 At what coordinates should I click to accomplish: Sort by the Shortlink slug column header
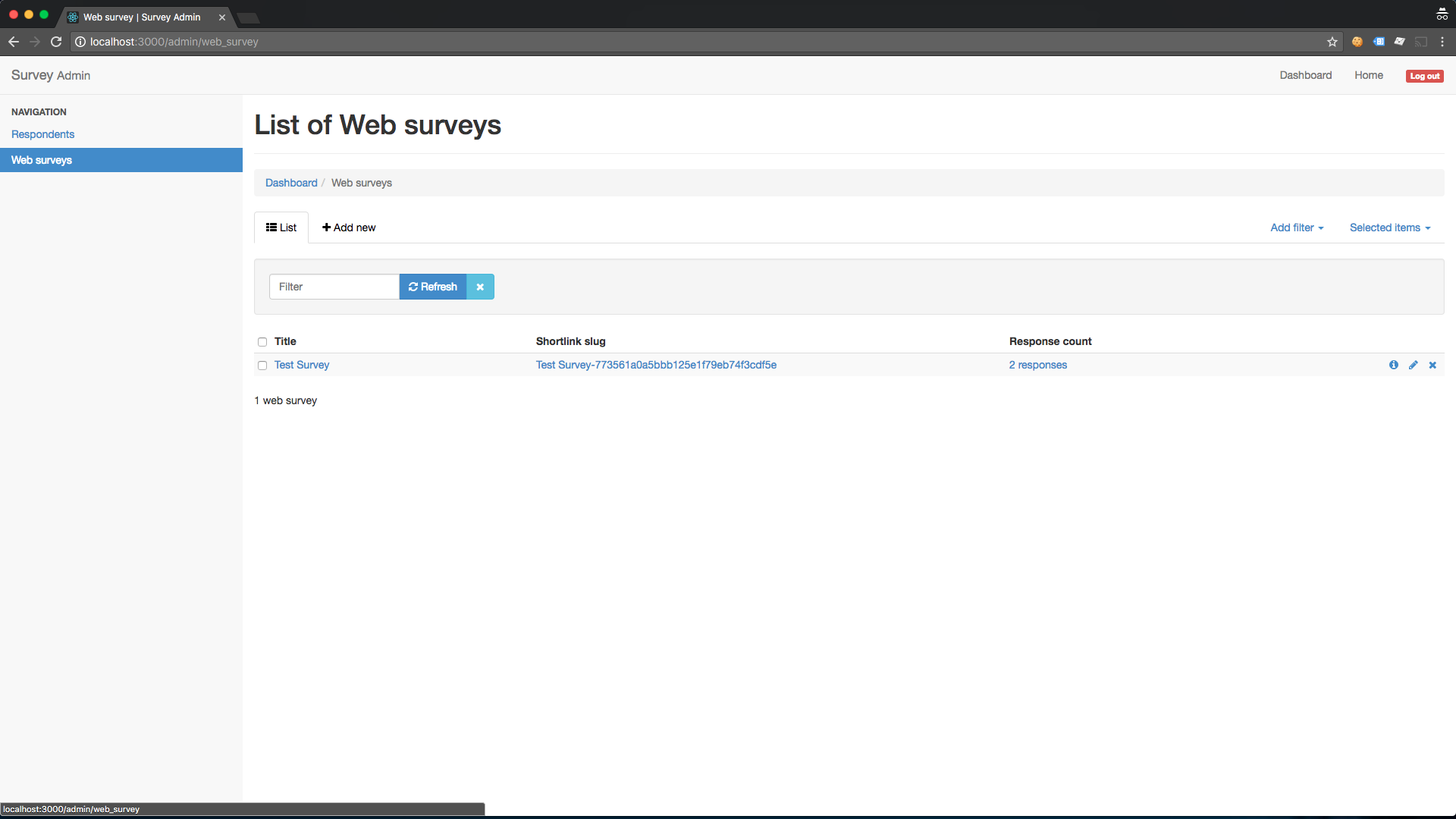[x=570, y=341]
